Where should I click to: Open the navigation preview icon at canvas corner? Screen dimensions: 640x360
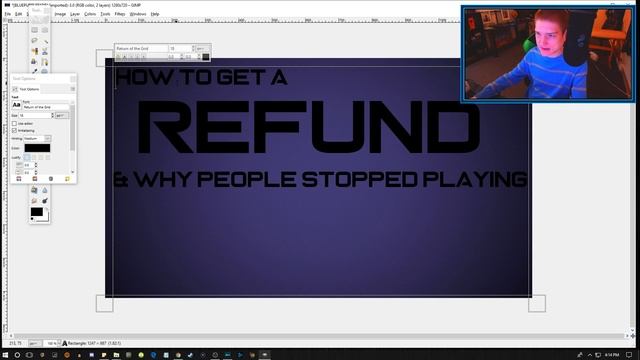point(632,336)
